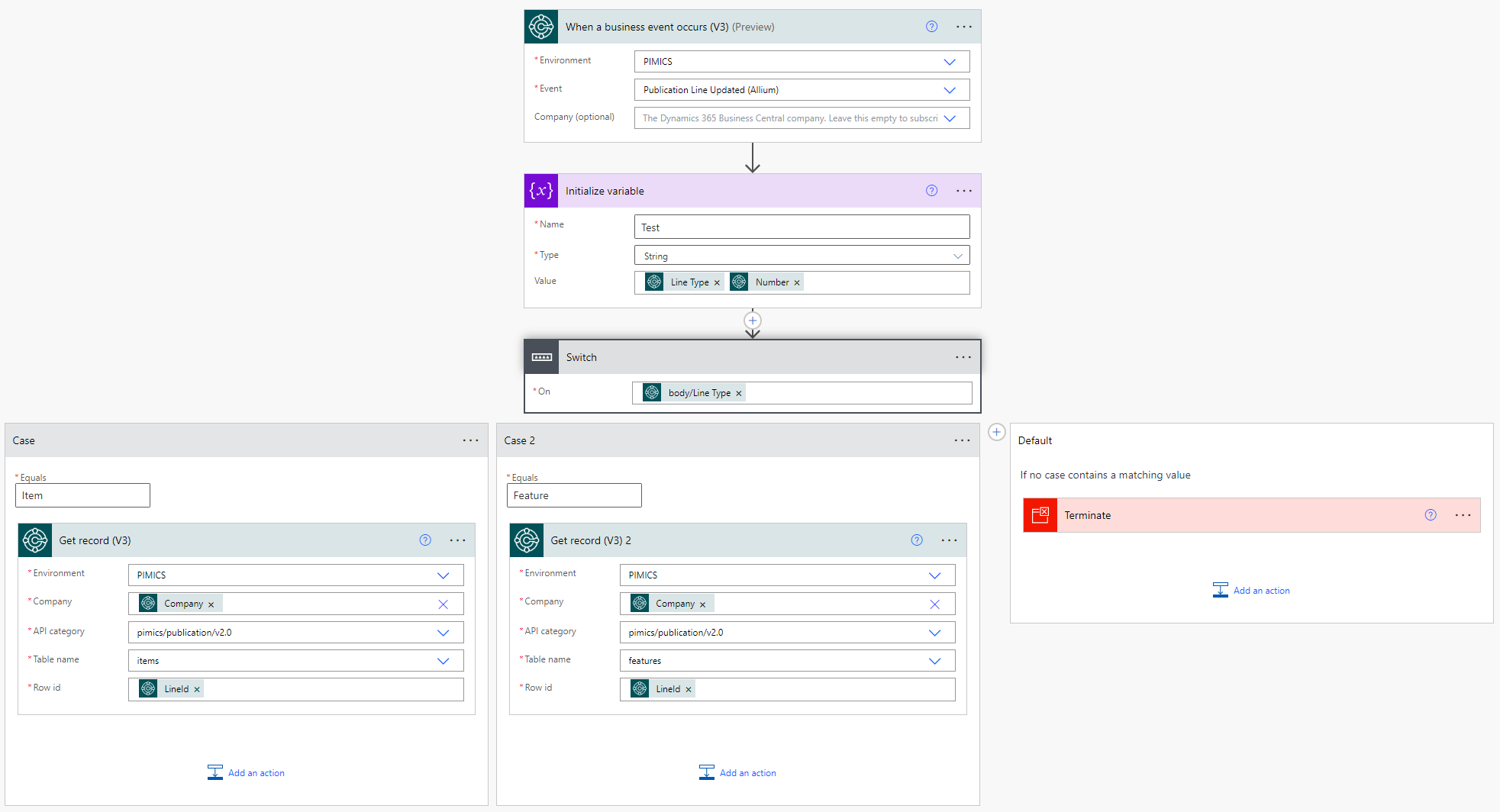Click the plus button to add a new switch case

click(x=997, y=432)
